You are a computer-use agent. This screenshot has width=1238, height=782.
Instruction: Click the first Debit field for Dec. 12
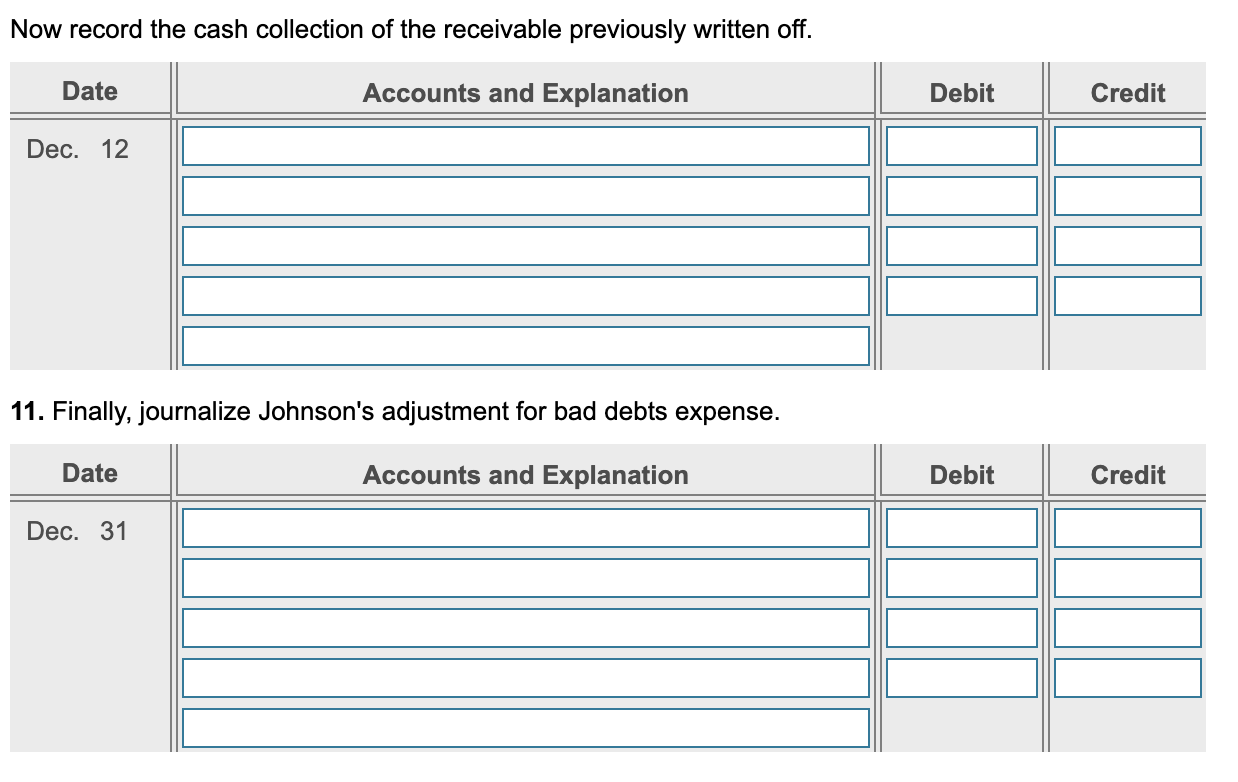[x=960, y=145]
